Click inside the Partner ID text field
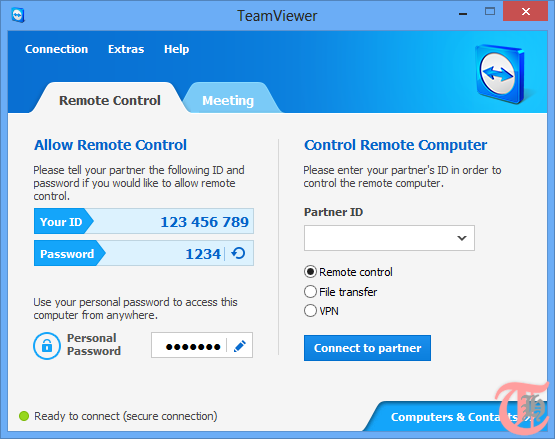The height and width of the screenshot is (439, 555). point(379,238)
